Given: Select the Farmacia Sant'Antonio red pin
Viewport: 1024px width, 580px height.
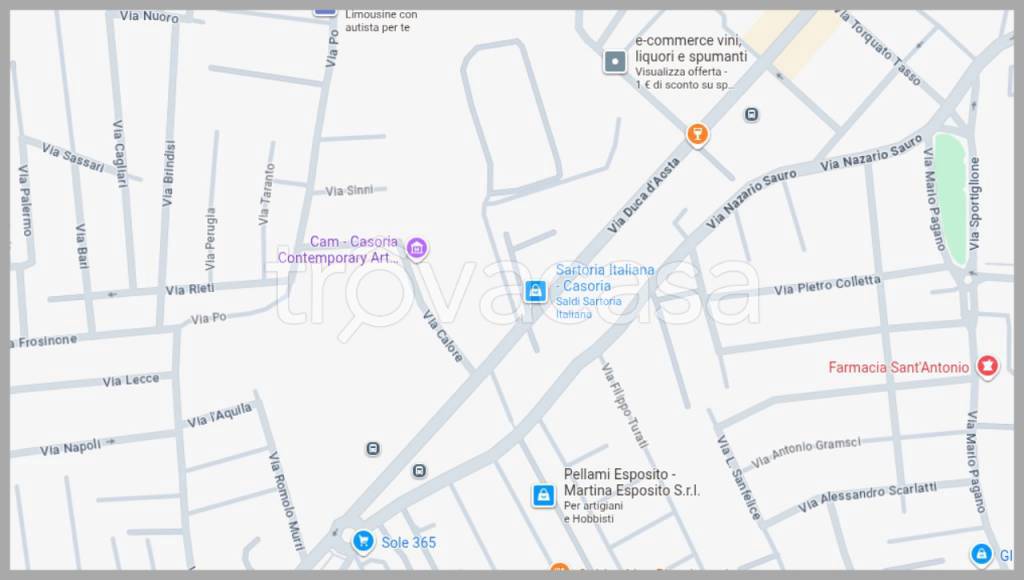Looking at the screenshot, I should [x=987, y=366].
